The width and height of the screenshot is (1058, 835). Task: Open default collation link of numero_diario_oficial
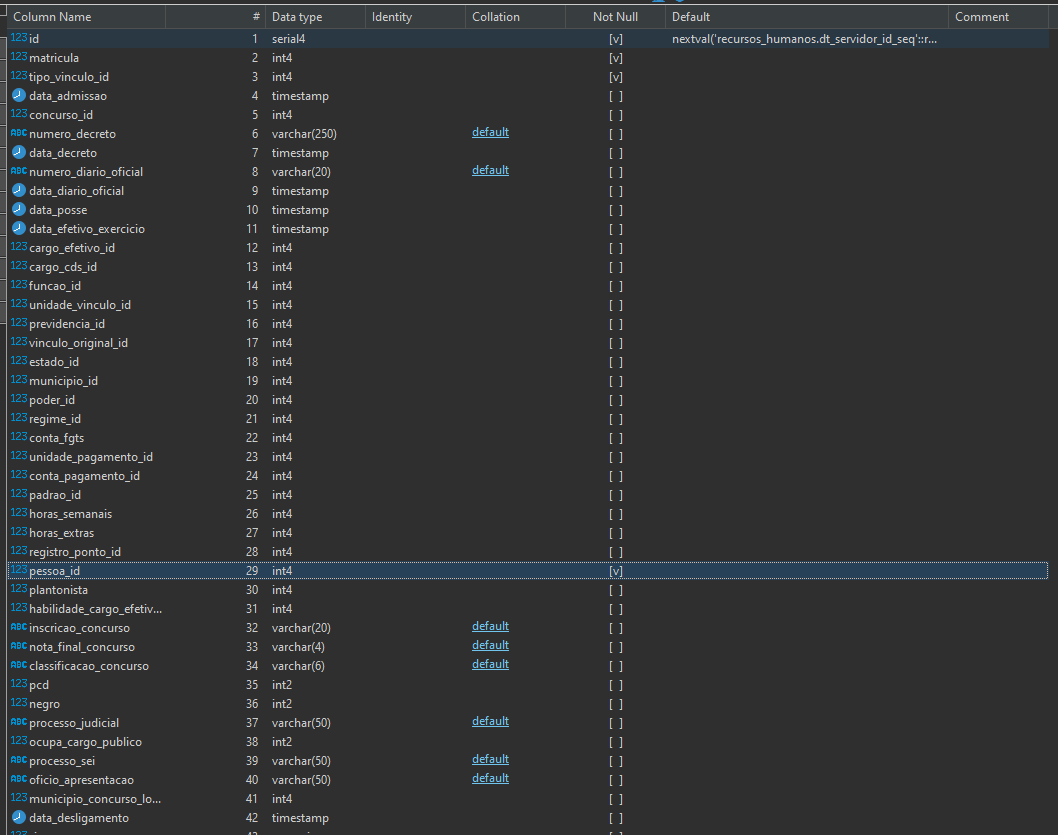pyautogui.click(x=491, y=170)
